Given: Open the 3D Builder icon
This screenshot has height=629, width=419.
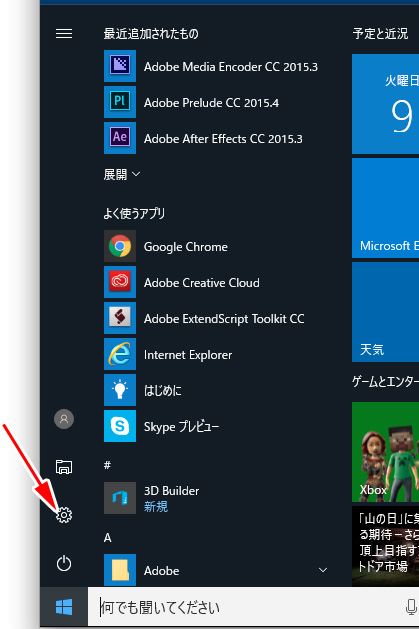Looking at the screenshot, I should pyautogui.click(x=120, y=498).
